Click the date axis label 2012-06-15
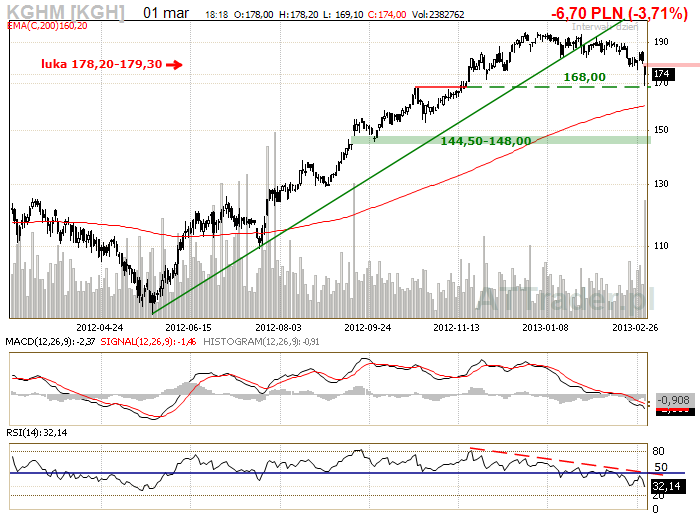The width and height of the screenshot is (700, 522). tap(188, 328)
